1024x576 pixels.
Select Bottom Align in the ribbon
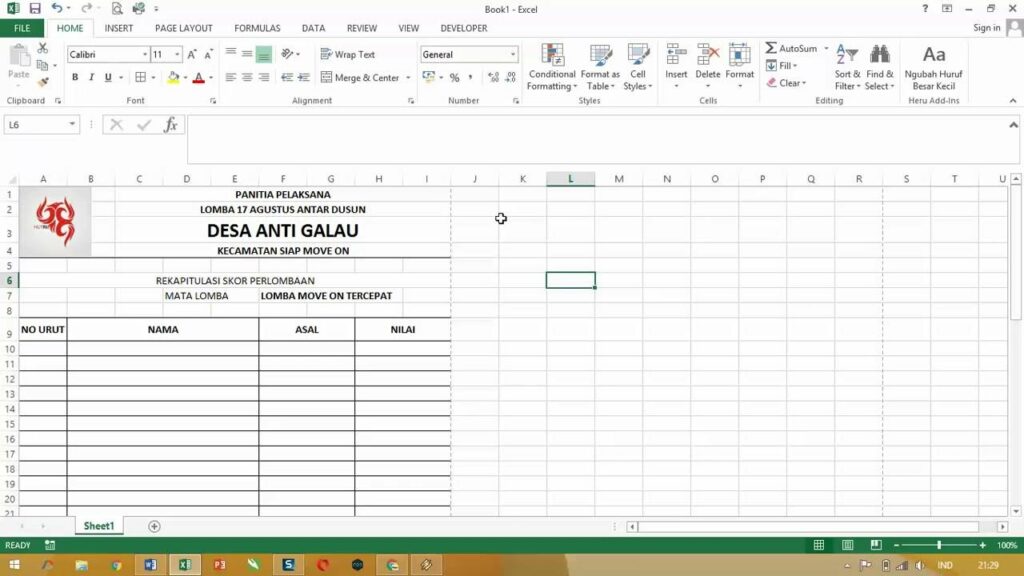263,54
